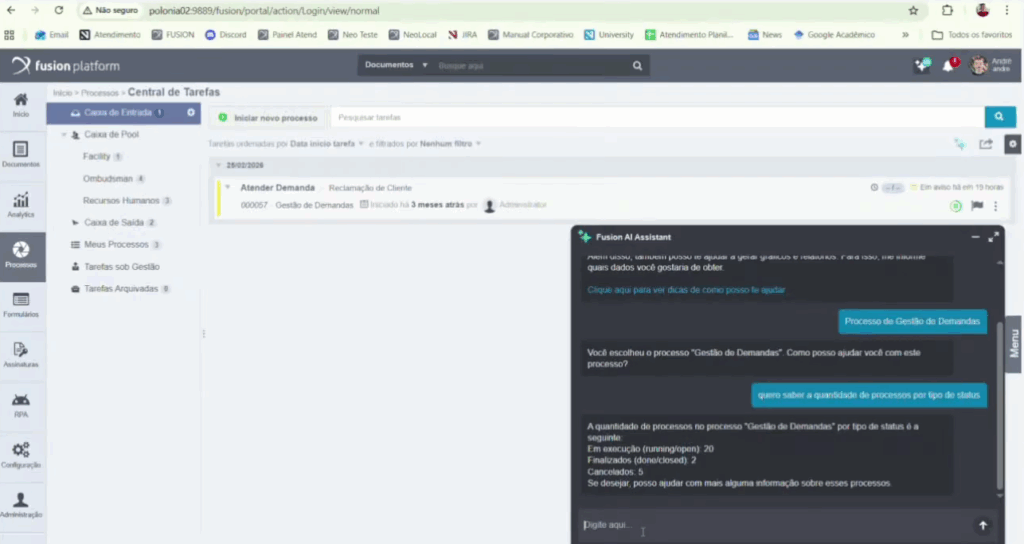The image size is (1024, 544).
Task: Send message with the arrow button
Action: click(982, 525)
